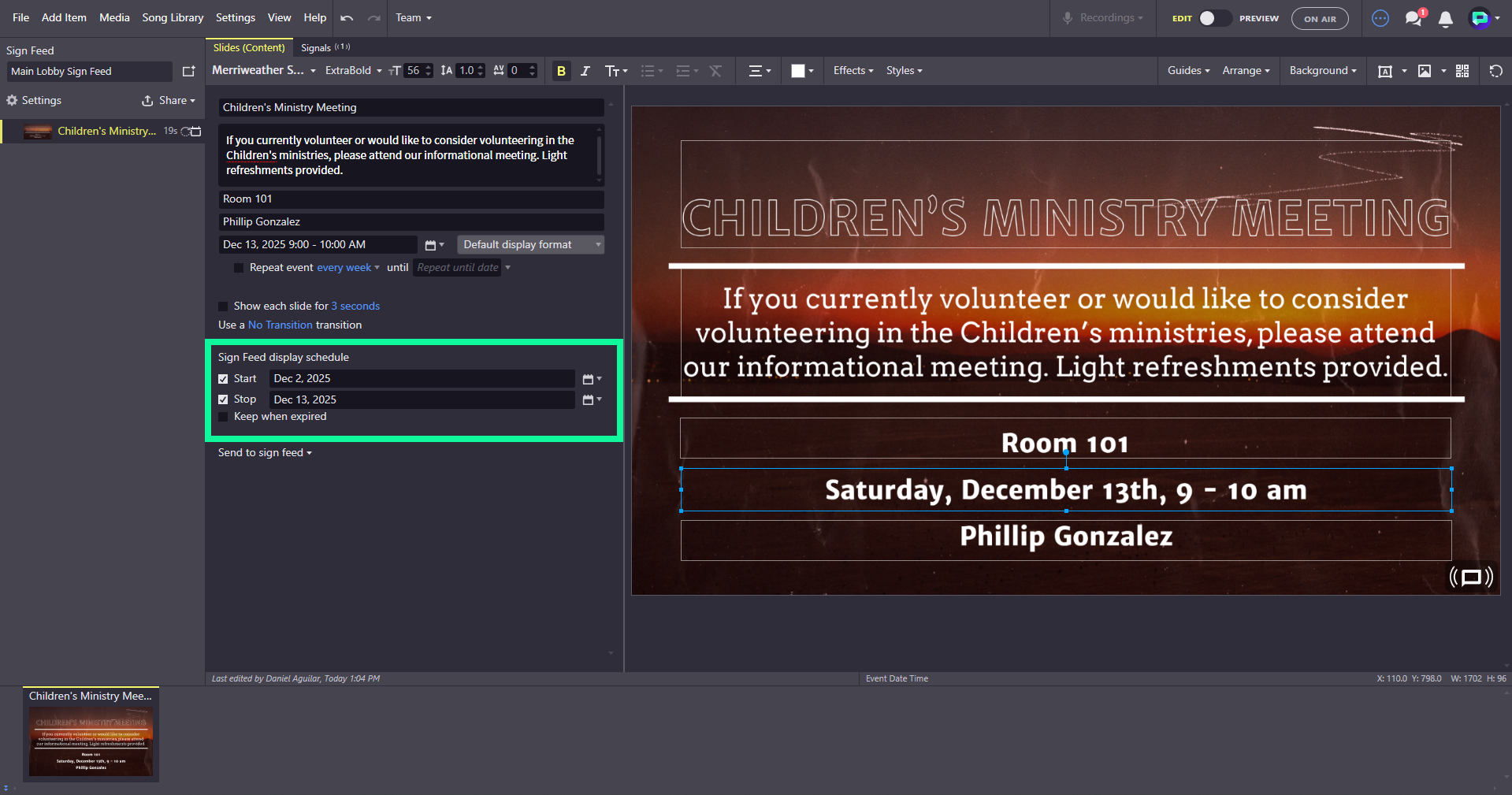Uncheck the Start schedule checkbox
The image size is (1512, 795).
[223, 379]
